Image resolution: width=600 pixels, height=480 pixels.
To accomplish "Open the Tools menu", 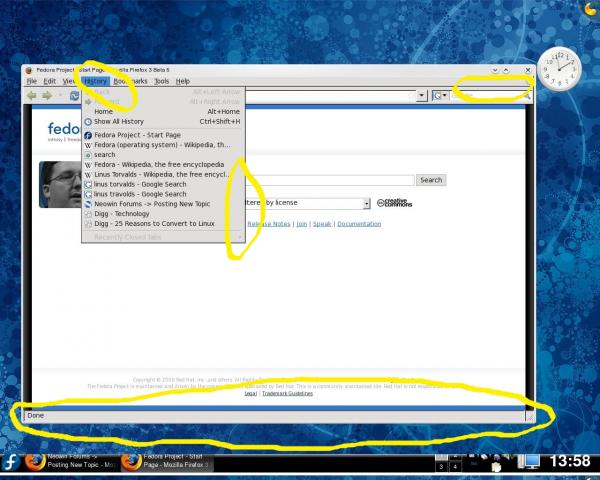I will (161, 81).
